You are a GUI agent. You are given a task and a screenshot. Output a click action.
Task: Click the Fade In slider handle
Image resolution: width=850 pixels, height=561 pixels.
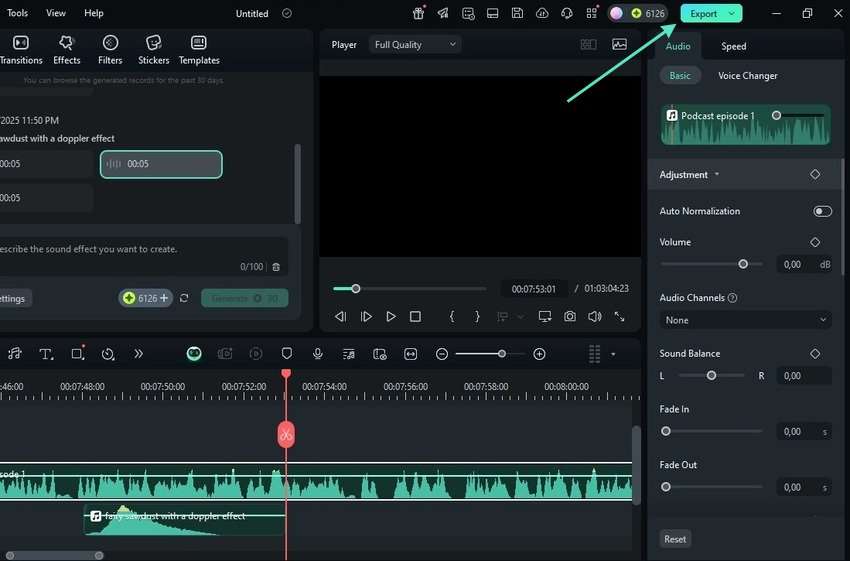click(666, 431)
